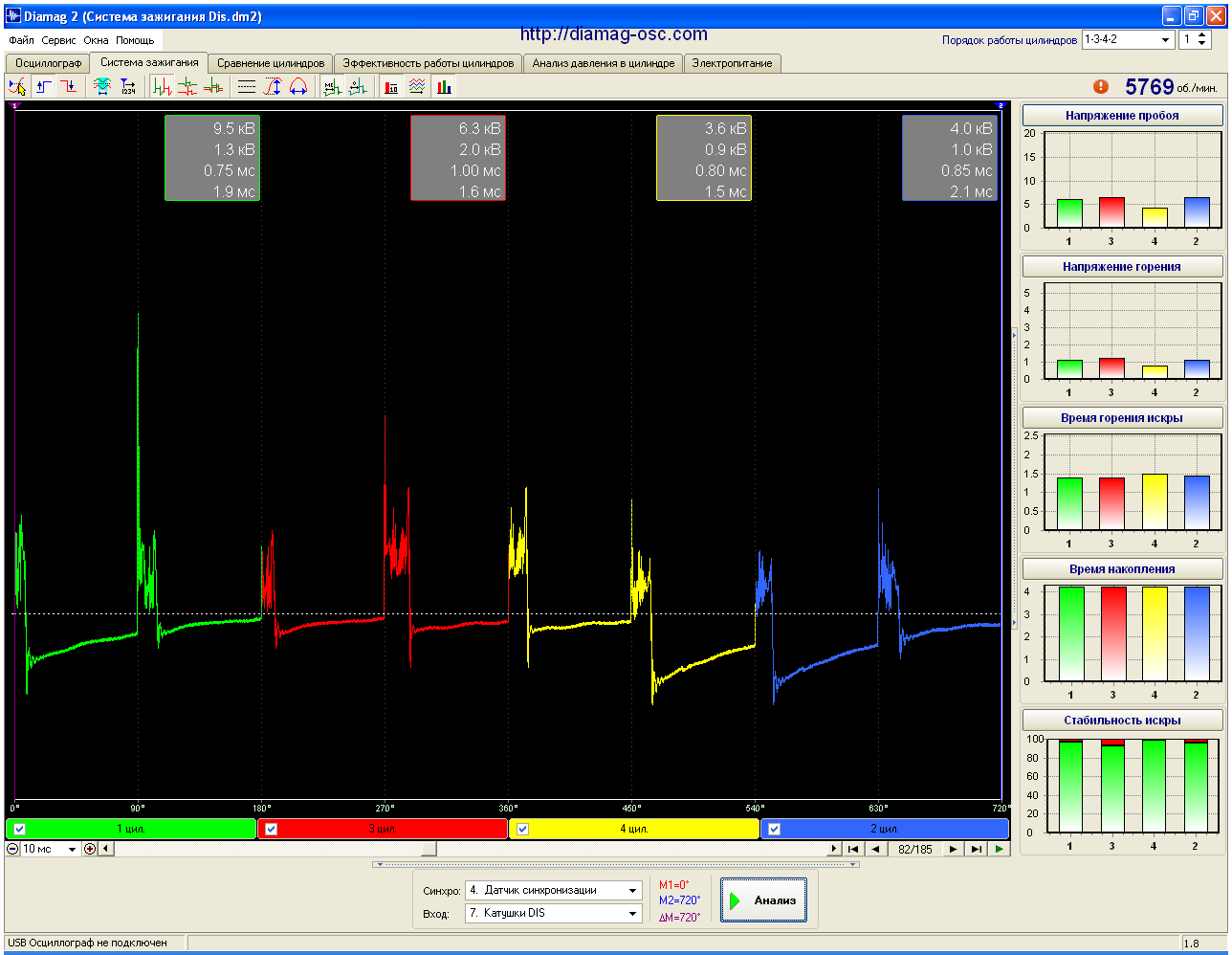Switch to Сравнение цилиндров tab
Viewport: 1232px width, 955px height.
[x=271, y=63]
